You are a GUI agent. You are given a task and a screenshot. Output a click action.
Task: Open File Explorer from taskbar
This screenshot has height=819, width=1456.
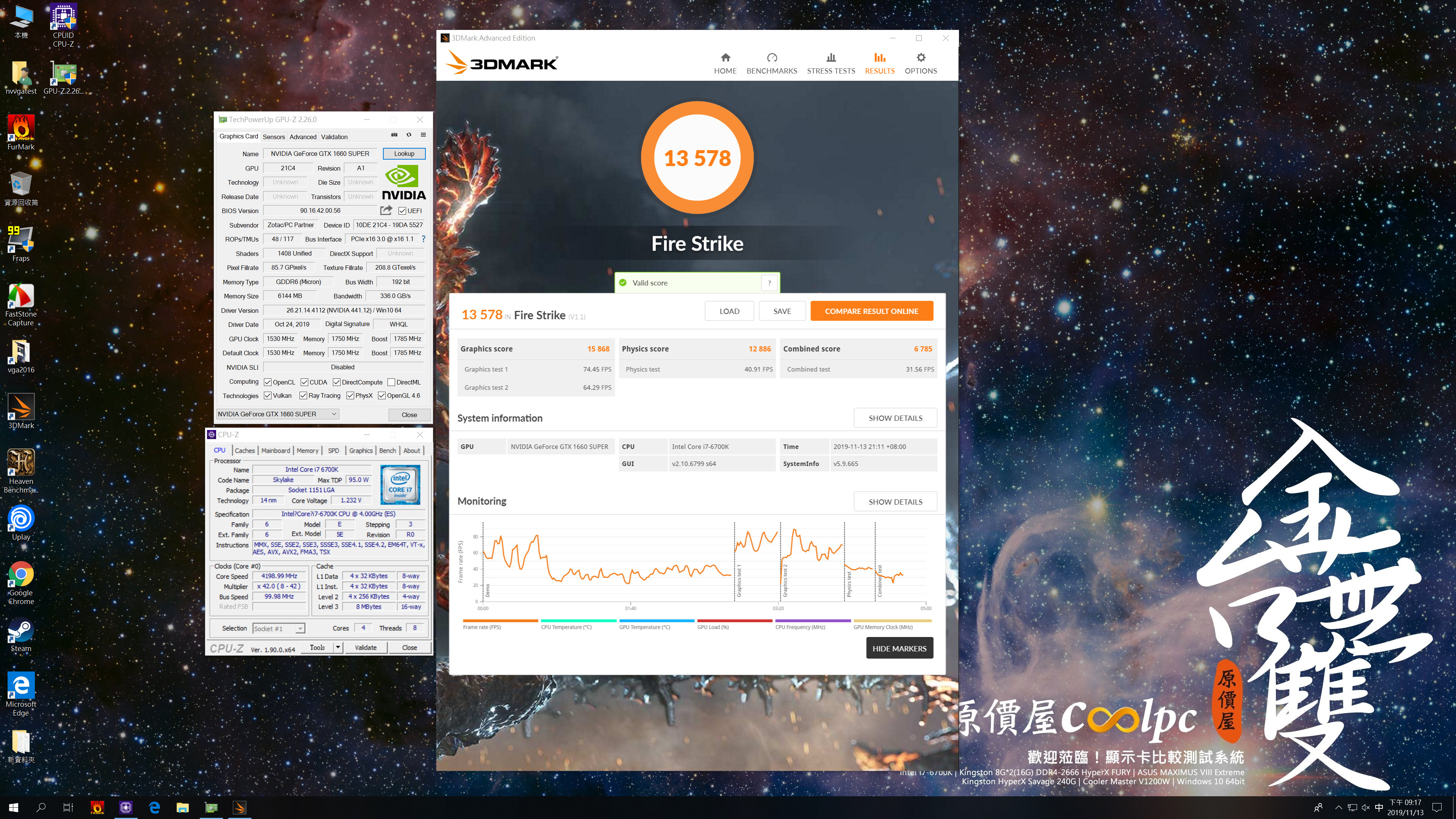(182, 808)
